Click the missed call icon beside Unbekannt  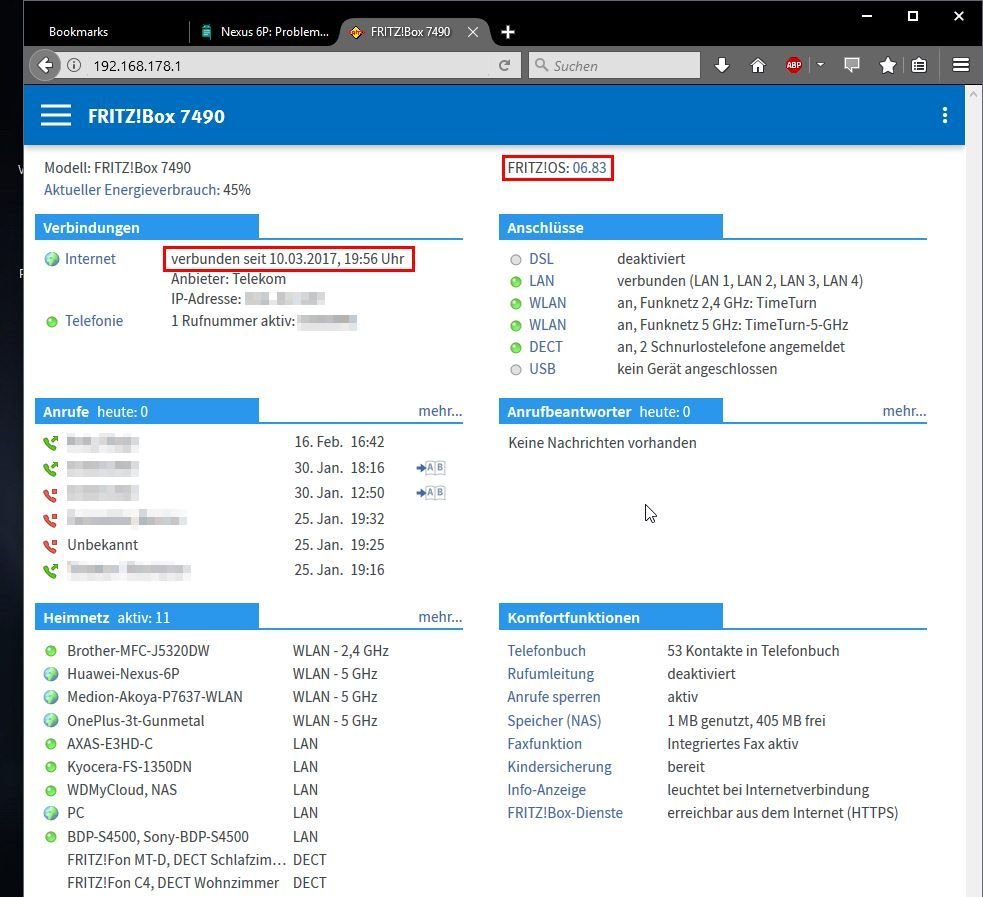coord(51,545)
